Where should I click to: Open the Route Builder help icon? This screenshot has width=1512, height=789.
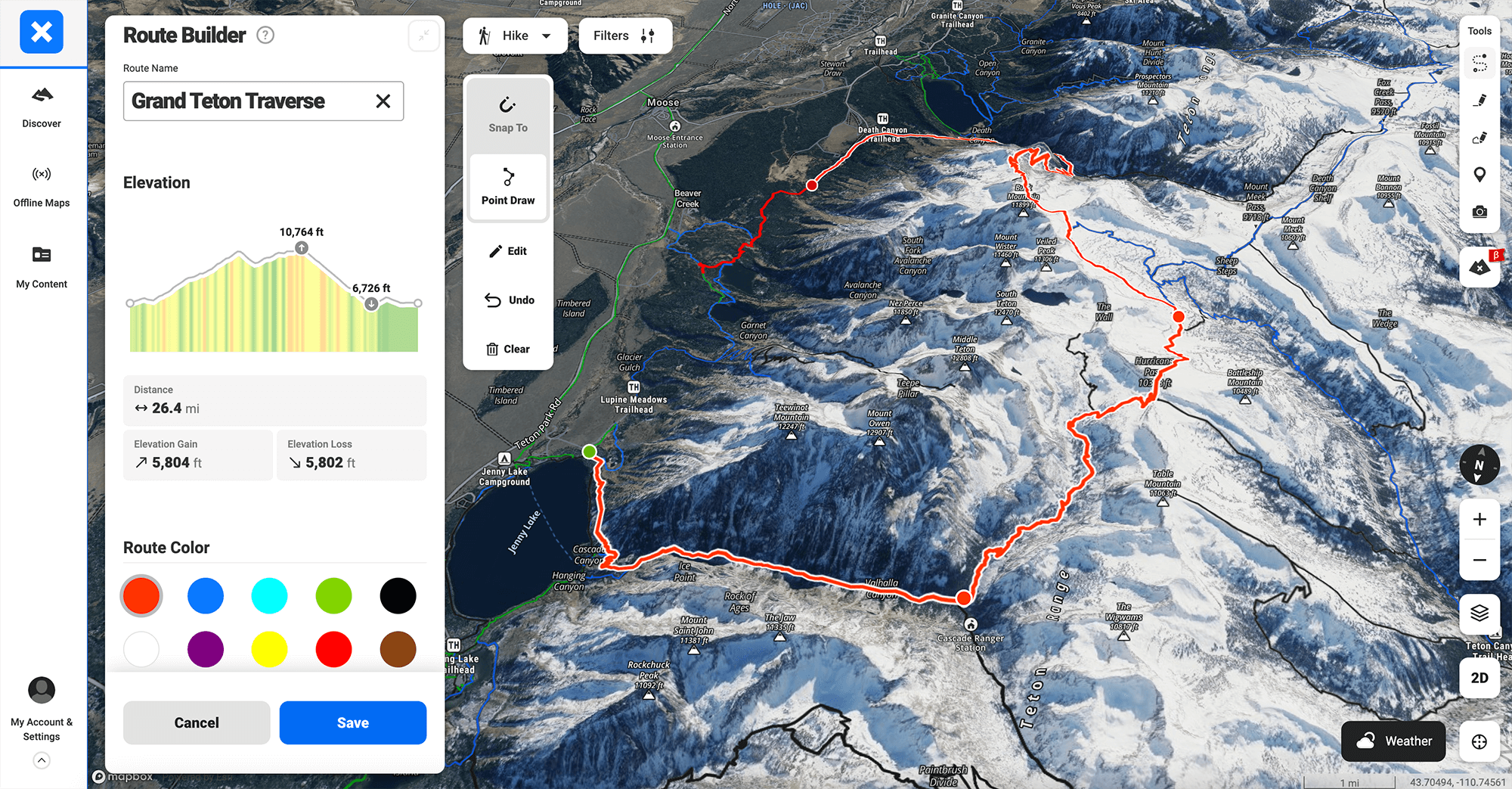pyautogui.click(x=265, y=35)
